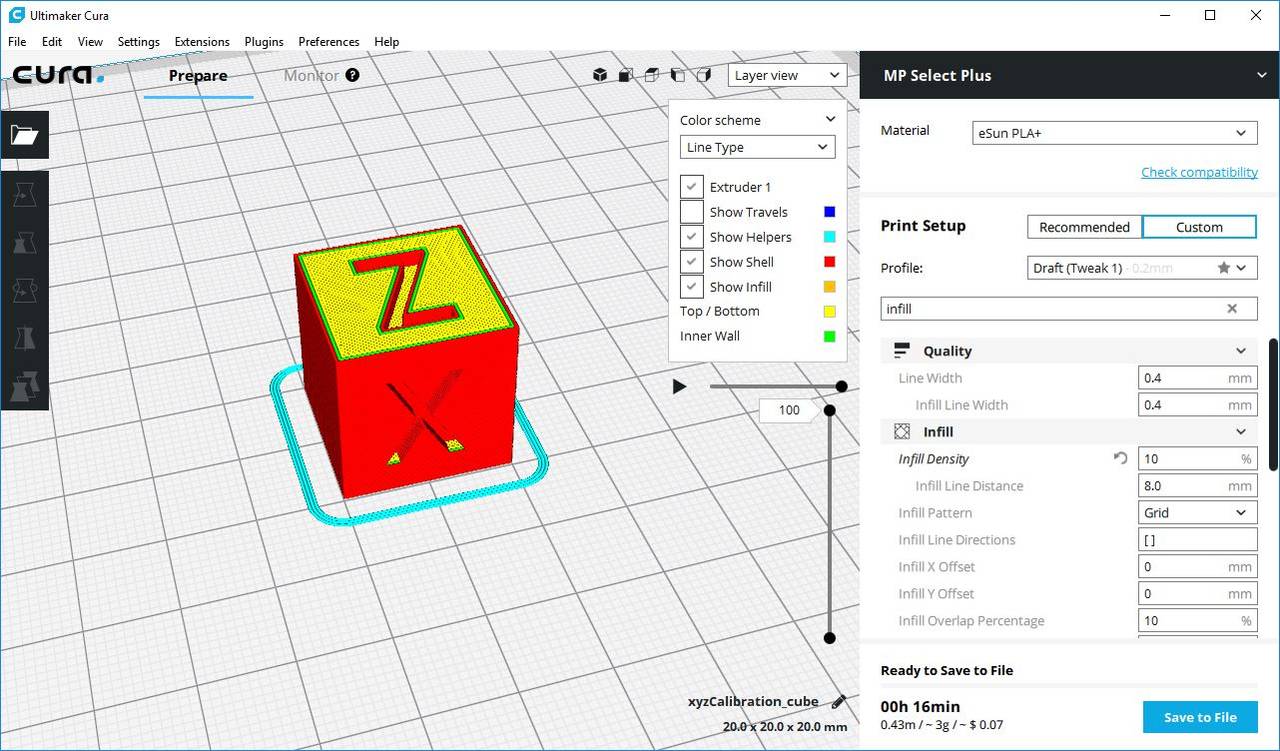Open Check compatibility link
The width and height of the screenshot is (1280, 751).
tap(1199, 172)
